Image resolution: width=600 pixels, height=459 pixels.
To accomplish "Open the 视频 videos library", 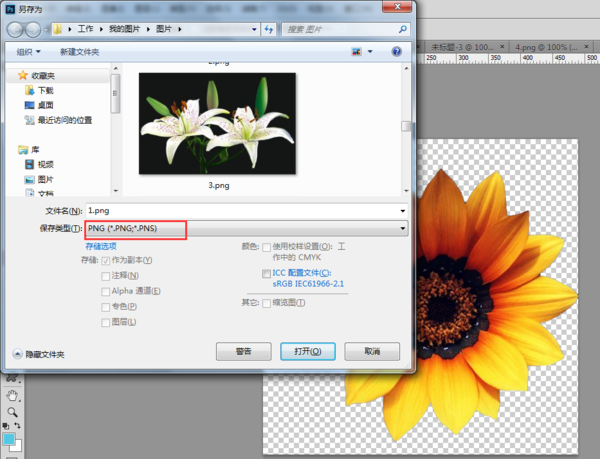I will (39, 164).
